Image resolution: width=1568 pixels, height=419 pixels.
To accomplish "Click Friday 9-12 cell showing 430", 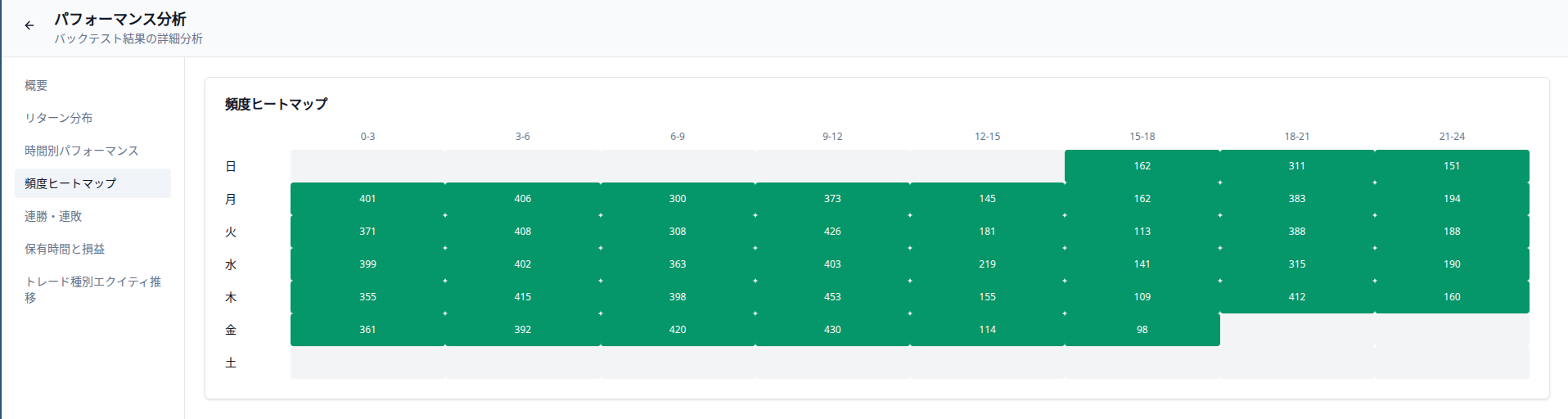I will point(832,330).
